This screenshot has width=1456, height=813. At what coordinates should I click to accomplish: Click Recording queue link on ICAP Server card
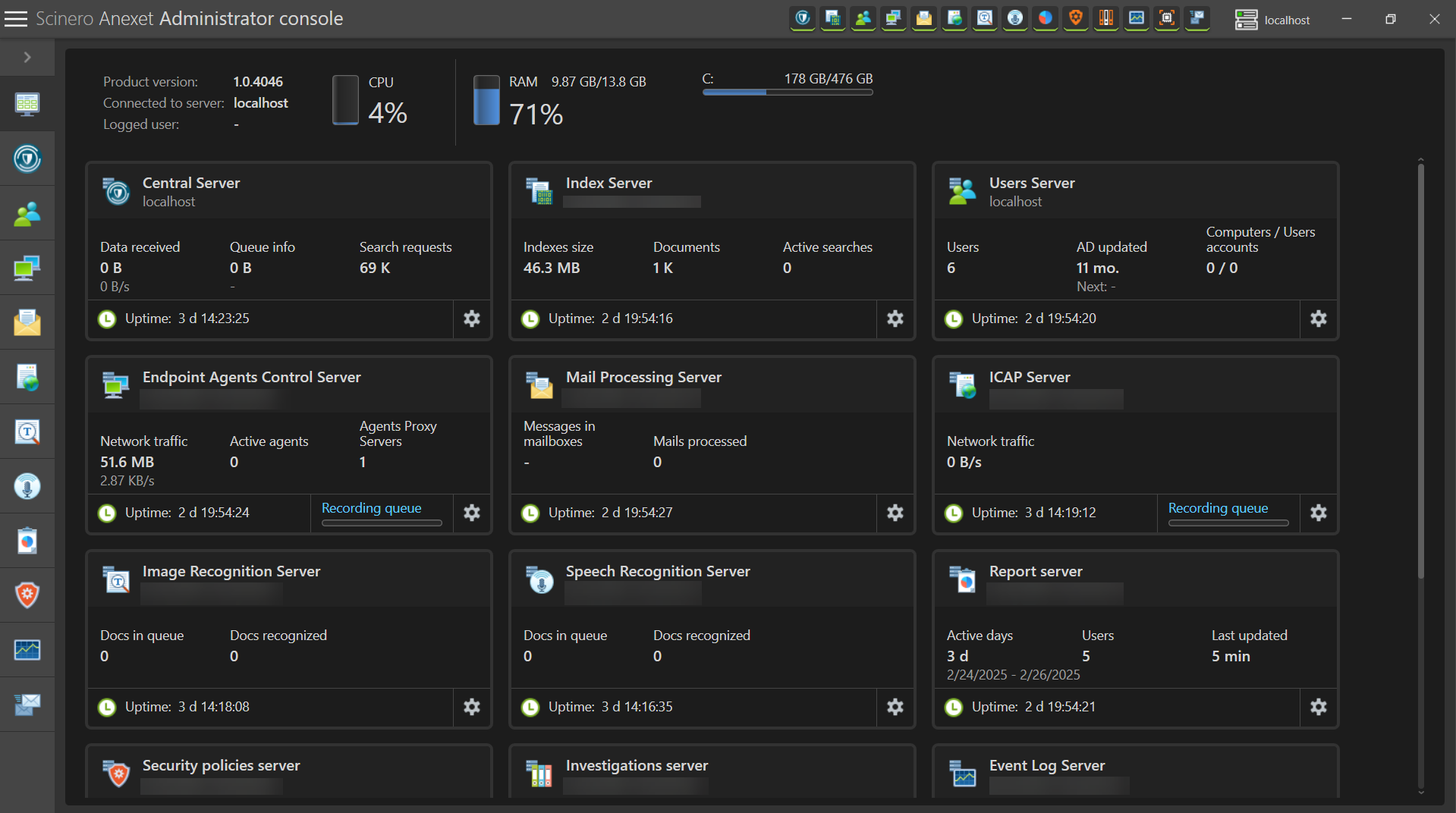tap(1218, 508)
